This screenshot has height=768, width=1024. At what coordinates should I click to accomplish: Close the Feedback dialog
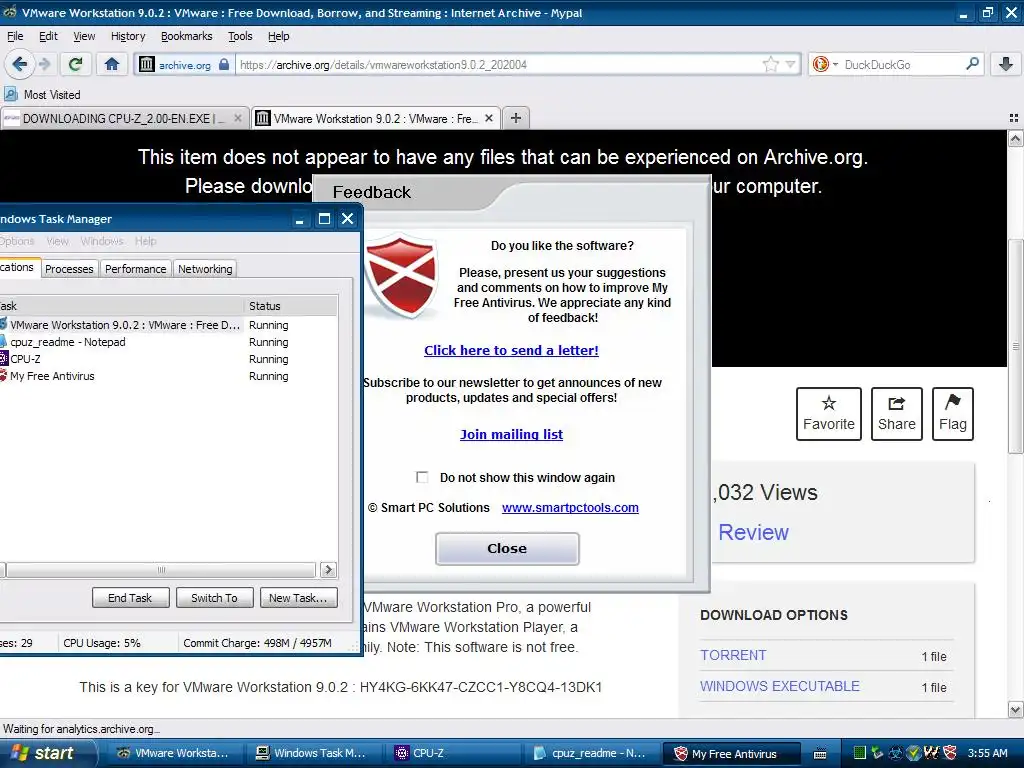(507, 549)
